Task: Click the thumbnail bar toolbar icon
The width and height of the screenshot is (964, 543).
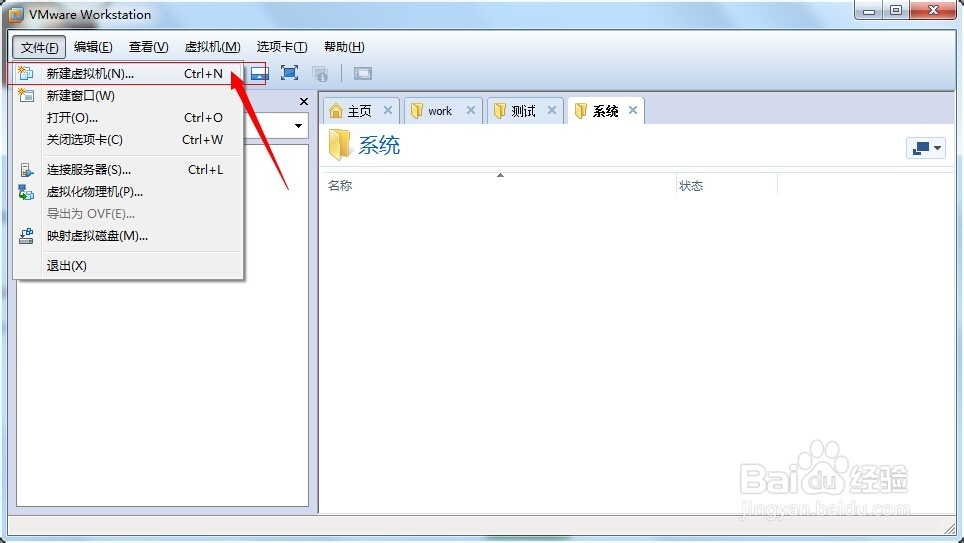Action: [259, 74]
